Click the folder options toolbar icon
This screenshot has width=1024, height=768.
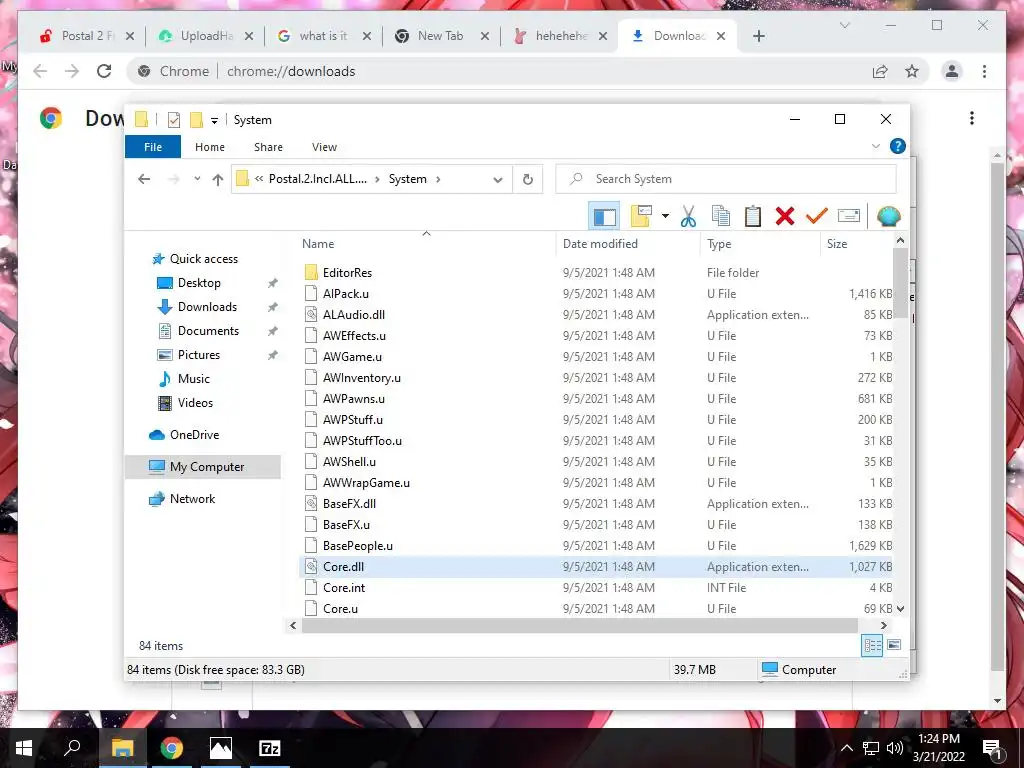pos(641,216)
